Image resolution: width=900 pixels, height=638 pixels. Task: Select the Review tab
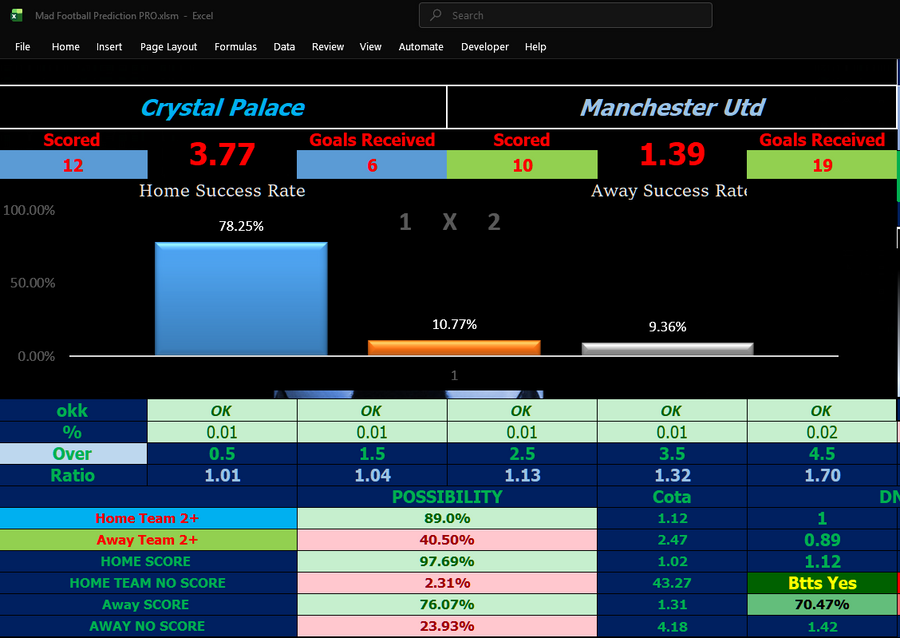[327, 46]
